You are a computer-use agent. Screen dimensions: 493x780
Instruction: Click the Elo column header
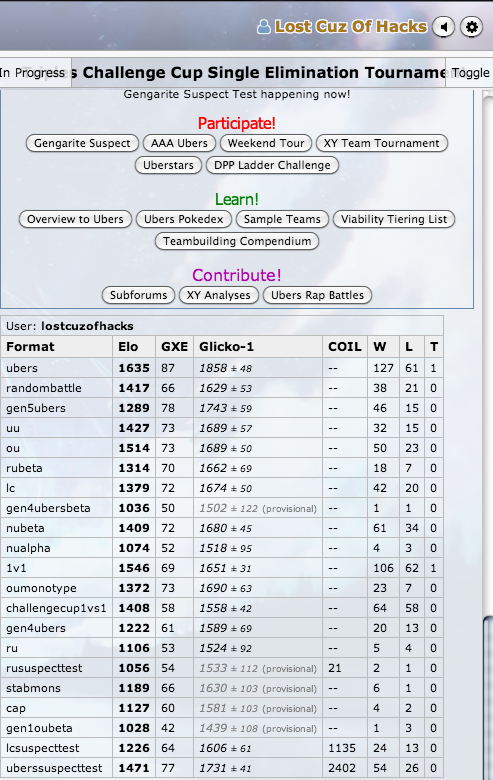click(x=134, y=347)
